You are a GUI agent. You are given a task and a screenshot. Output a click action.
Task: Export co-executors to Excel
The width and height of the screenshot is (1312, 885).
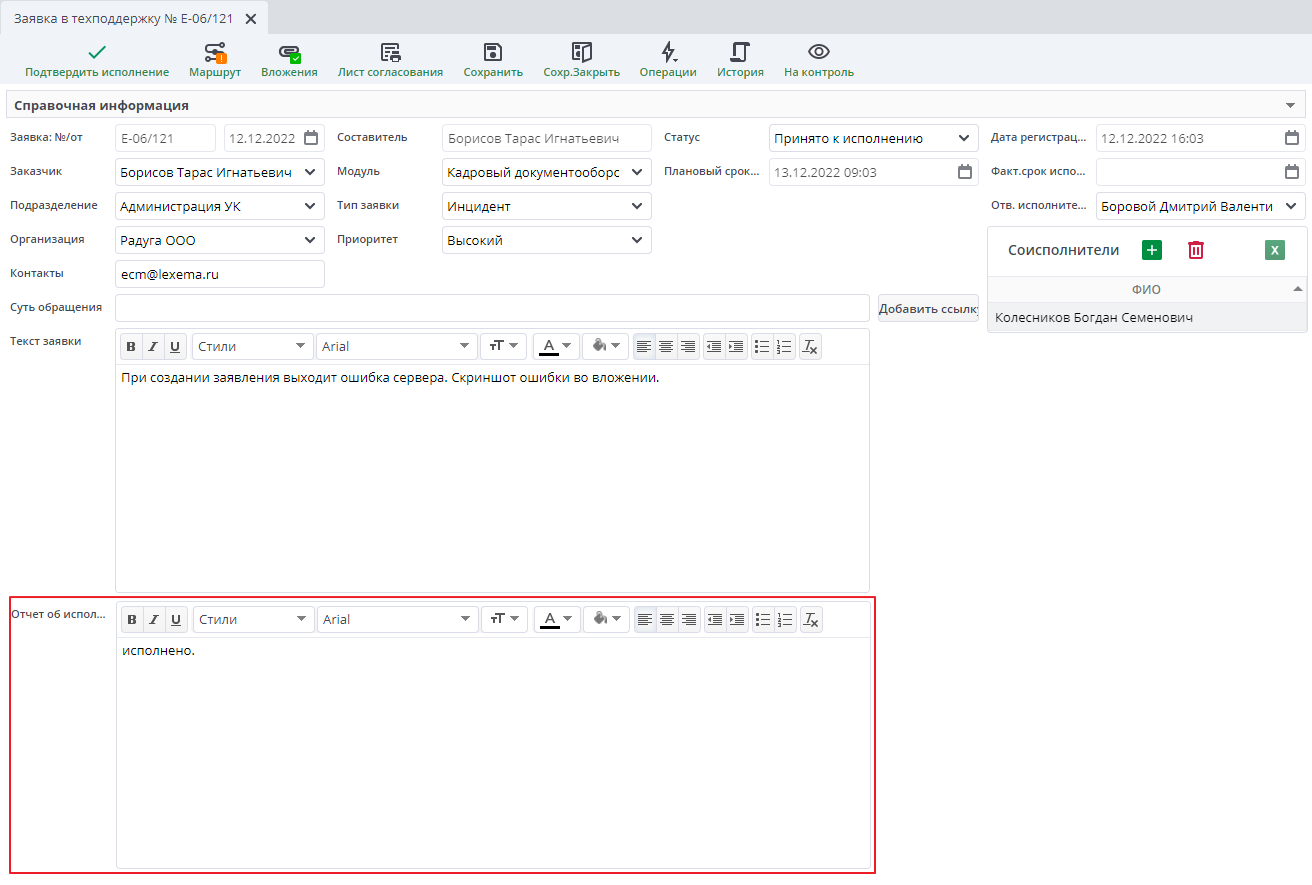tap(1275, 250)
